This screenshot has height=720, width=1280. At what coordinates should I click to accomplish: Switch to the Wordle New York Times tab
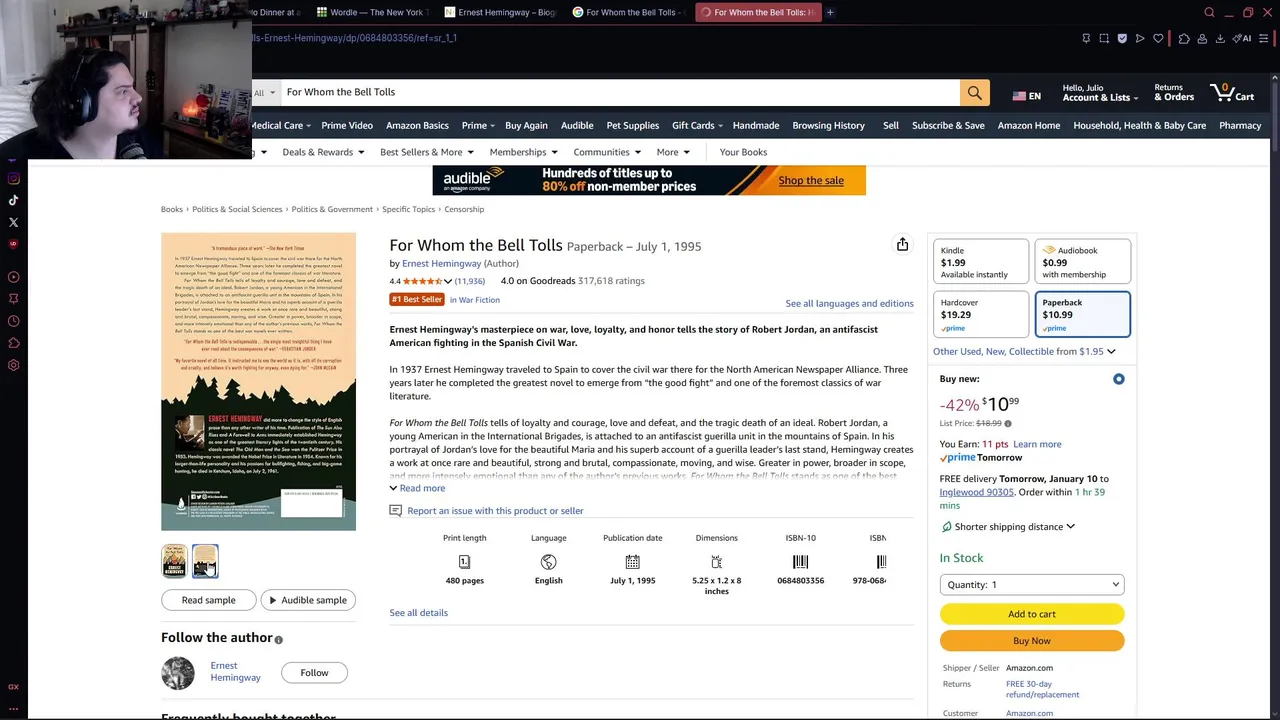tap(372, 12)
